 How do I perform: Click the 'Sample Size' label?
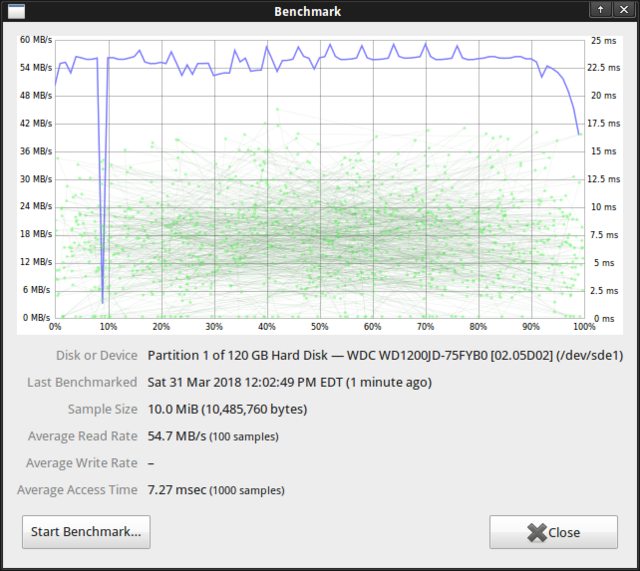coord(102,409)
